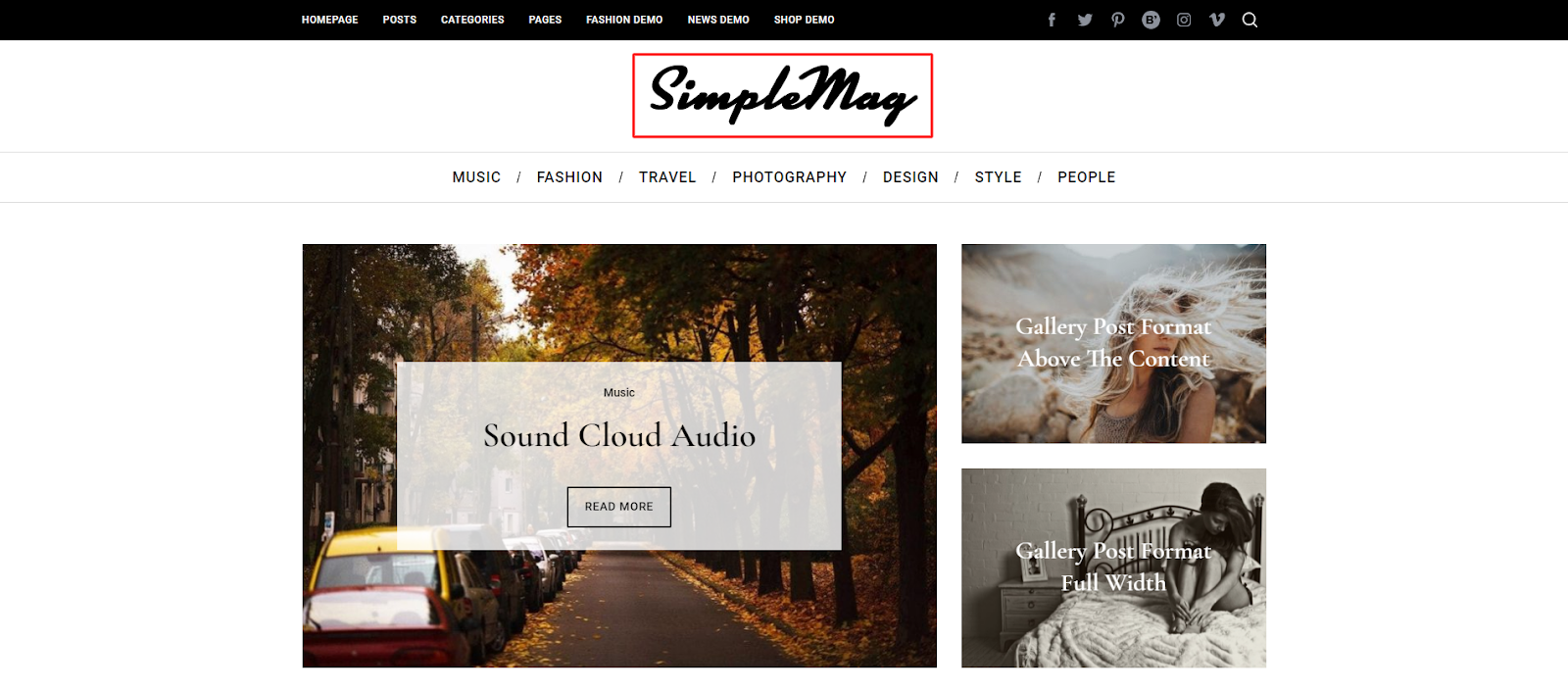Screen dimensions: 1568x691
Task: Open the Behance social icon
Action: coord(1151,20)
